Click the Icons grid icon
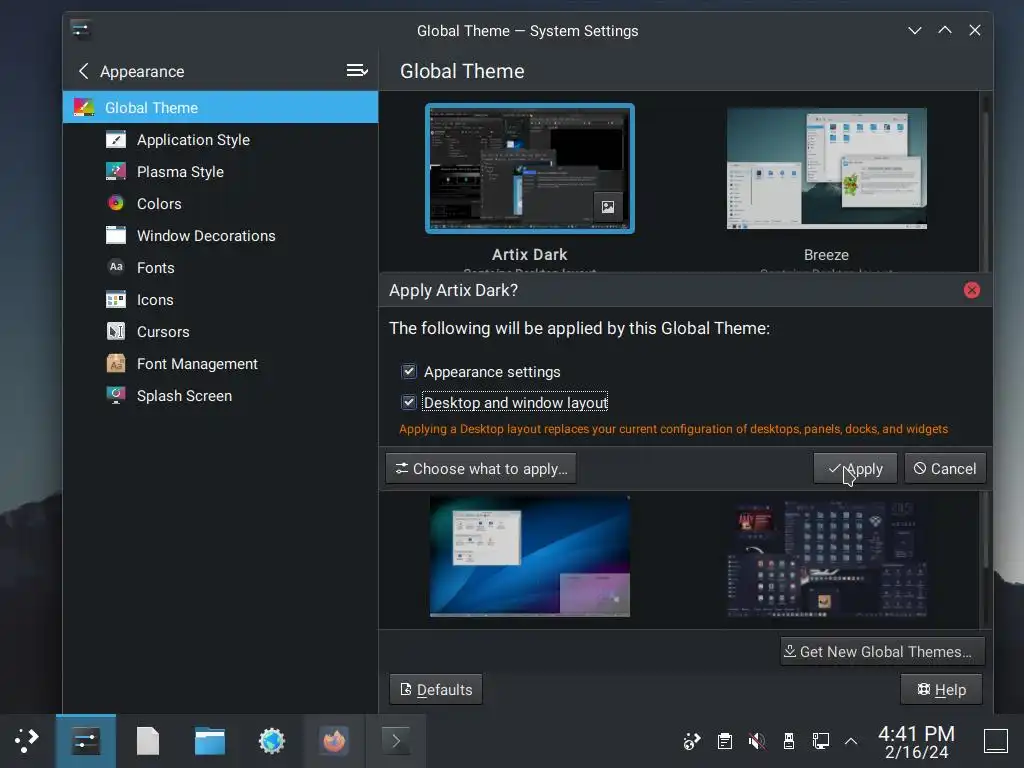Viewport: 1024px width, 768px height. click(116, 299)
